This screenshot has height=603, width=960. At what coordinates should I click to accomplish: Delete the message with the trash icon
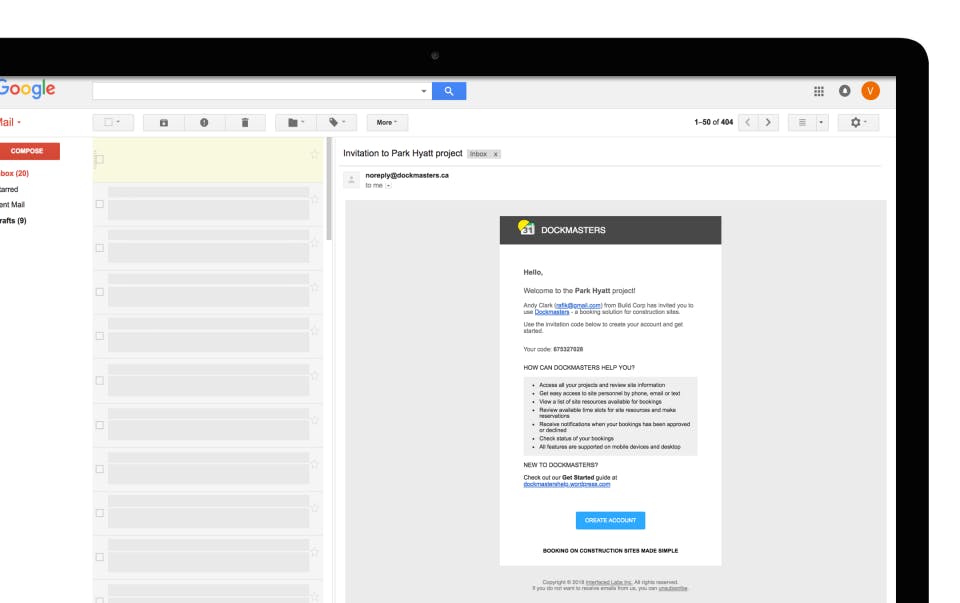(x=245, y=122)
